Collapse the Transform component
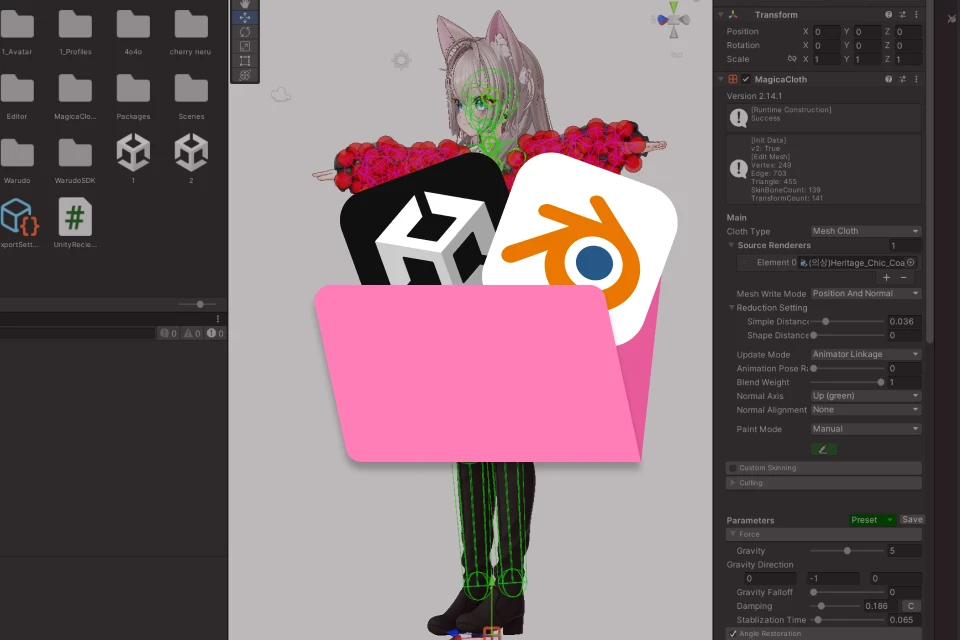This screenshot has height=640, width=960. (x=721, y=15)
